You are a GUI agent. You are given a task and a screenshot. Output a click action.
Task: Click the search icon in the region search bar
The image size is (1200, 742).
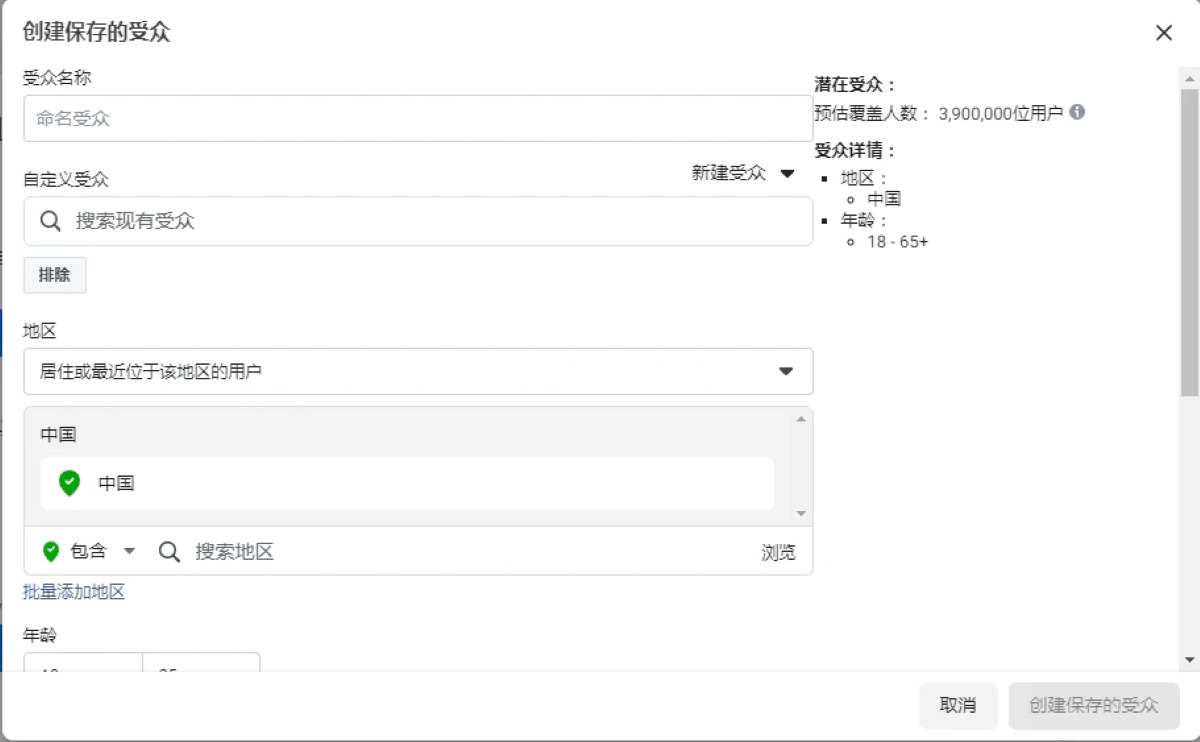click(169, 551)
